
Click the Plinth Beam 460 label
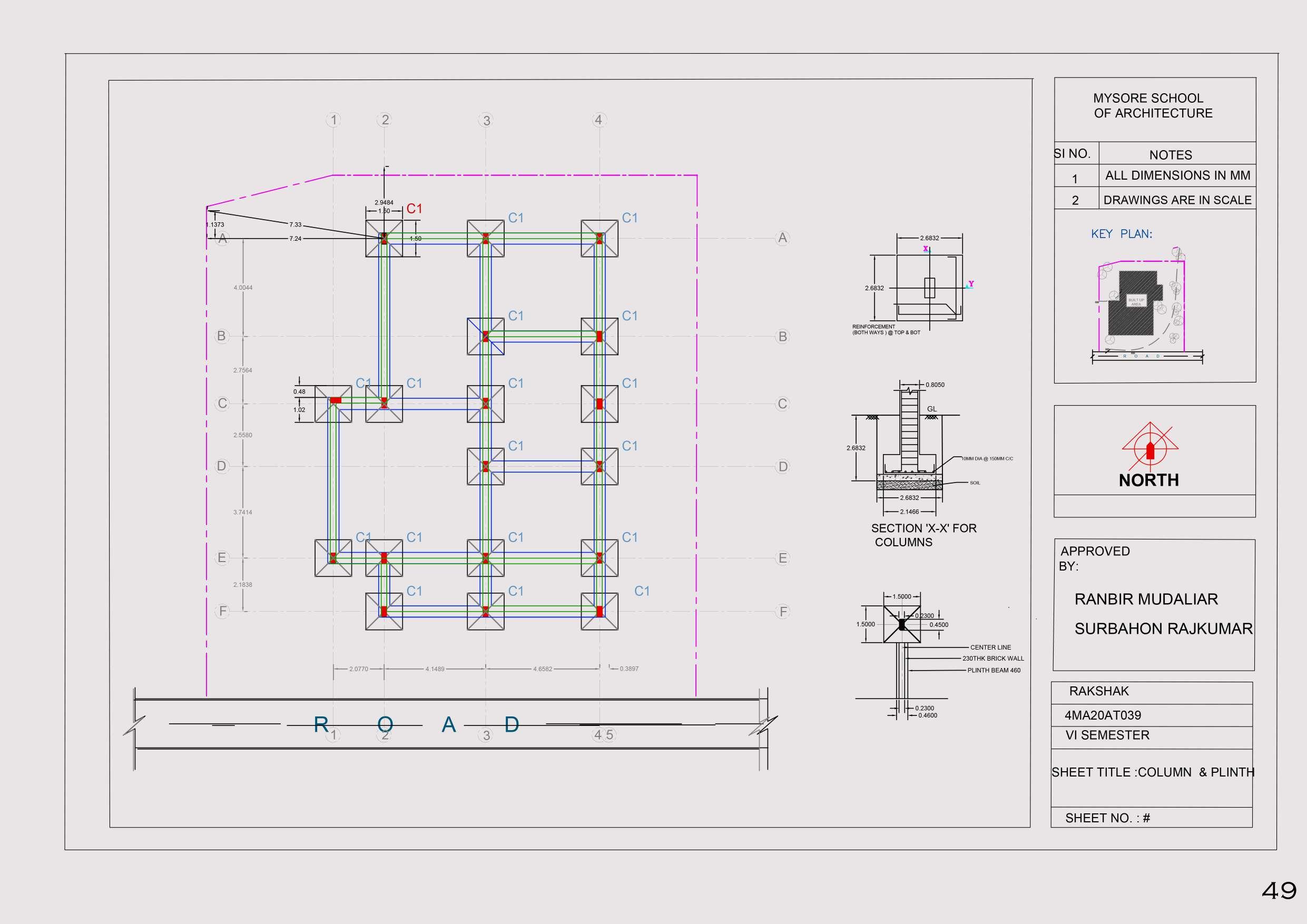994,670
